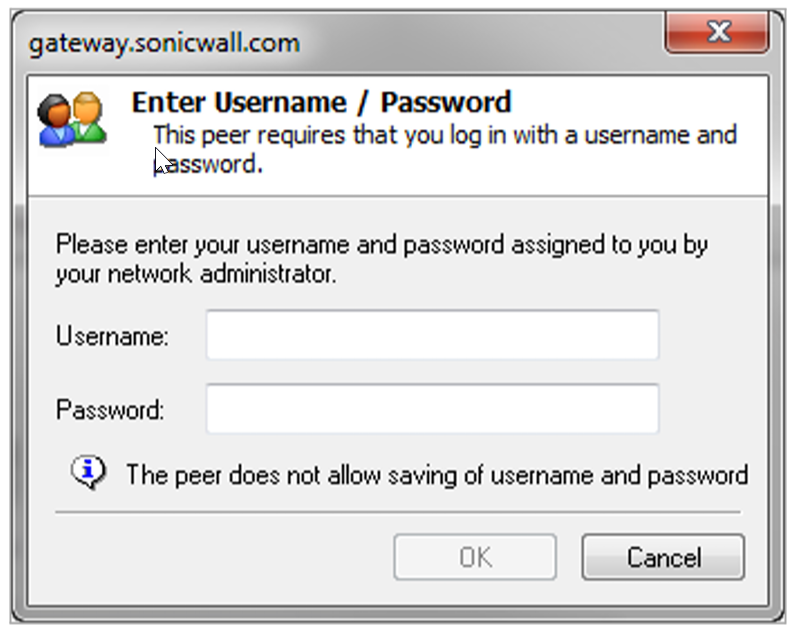This screenshot has height=632, width=791.
Task: Click the "Please enter your username" instruction text
Action: click(381, 245)
